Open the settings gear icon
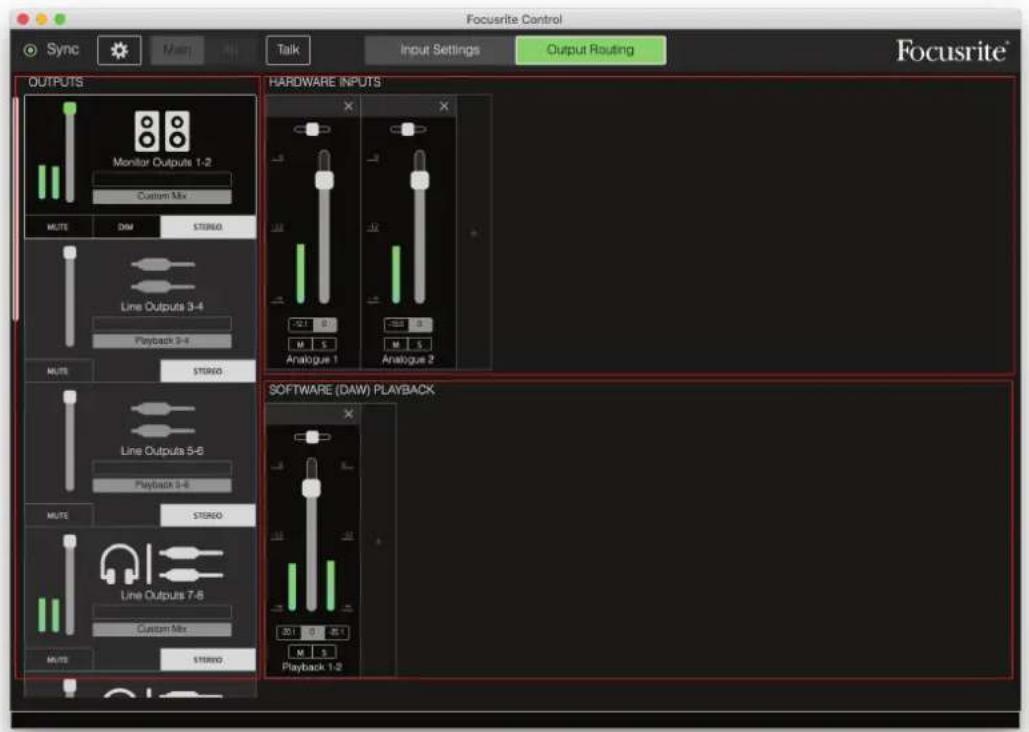 (119, 50)
